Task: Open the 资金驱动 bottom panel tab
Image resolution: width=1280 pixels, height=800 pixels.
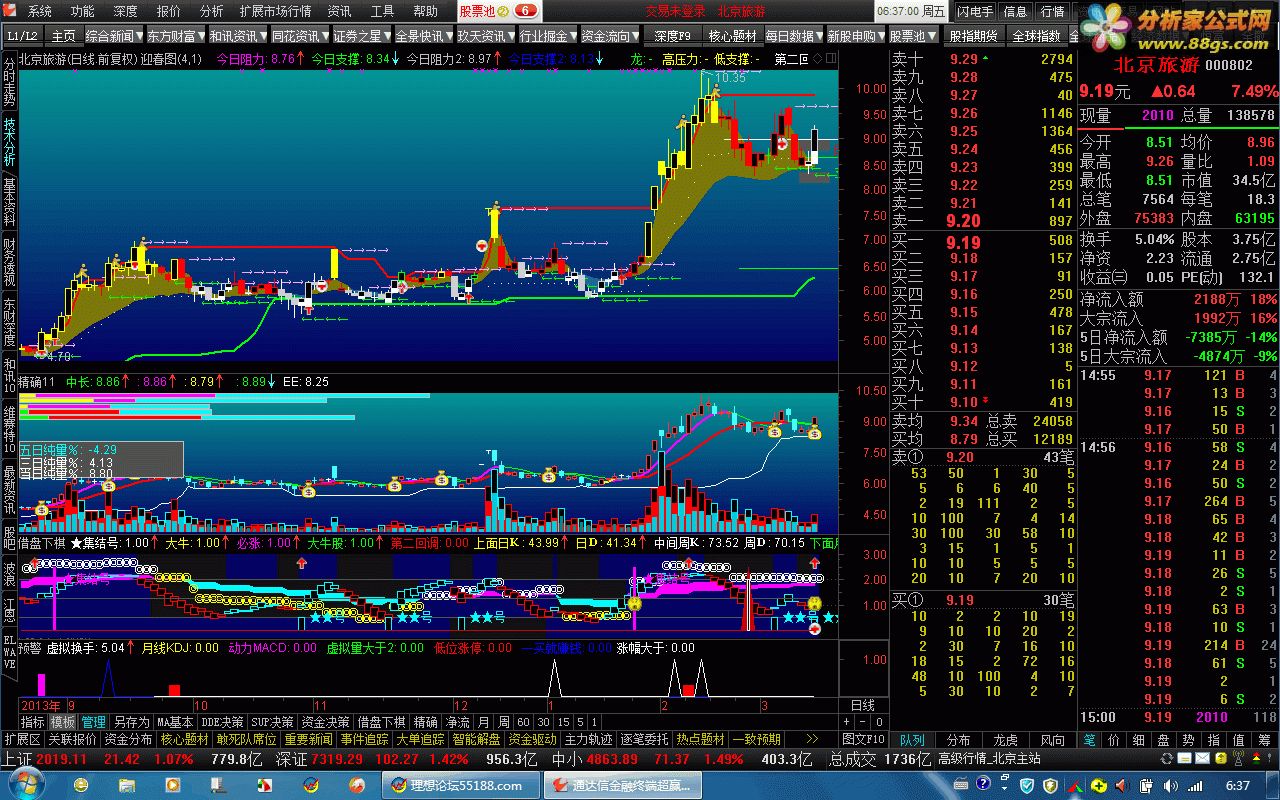Action: 532,739
